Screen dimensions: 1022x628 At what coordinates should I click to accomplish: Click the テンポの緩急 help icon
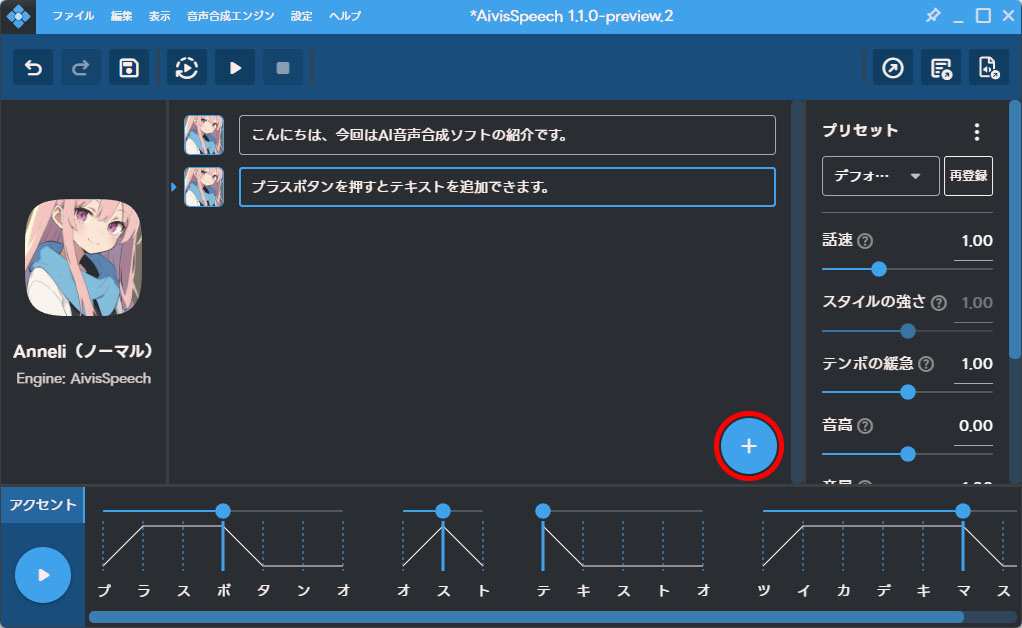(x=926, y=364)
